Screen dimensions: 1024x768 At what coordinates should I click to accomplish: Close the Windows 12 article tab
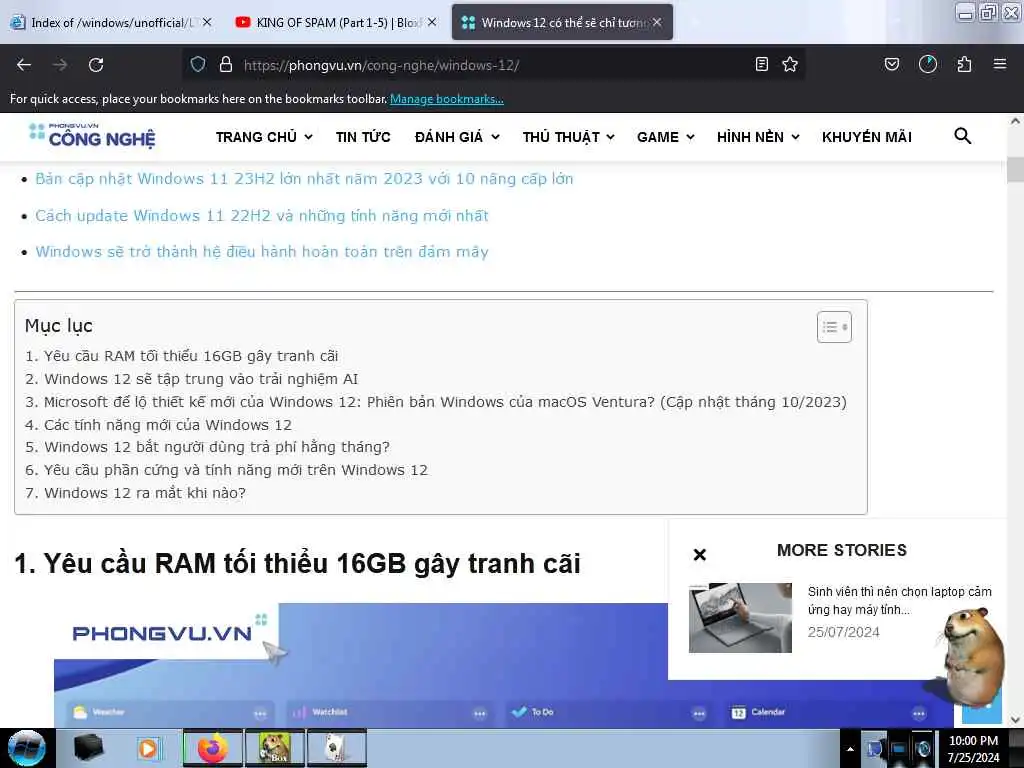[657, 22]
